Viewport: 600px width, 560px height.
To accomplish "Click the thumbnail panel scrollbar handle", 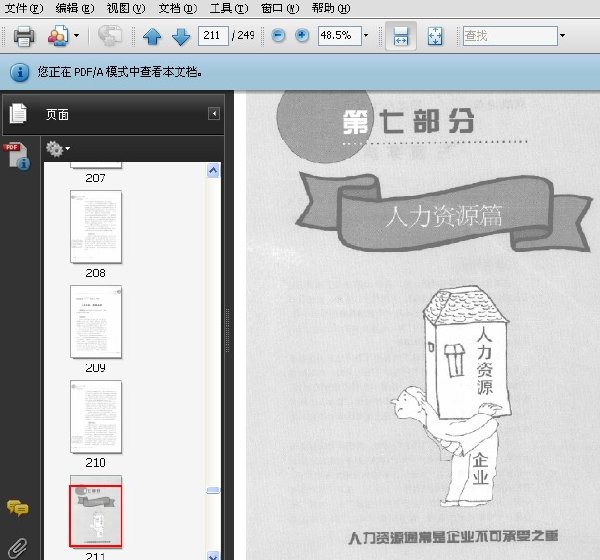I will [213, 490].
